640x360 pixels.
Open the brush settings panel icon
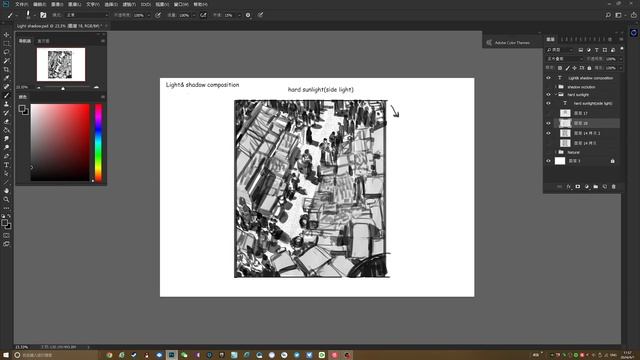tap(43, 15)
